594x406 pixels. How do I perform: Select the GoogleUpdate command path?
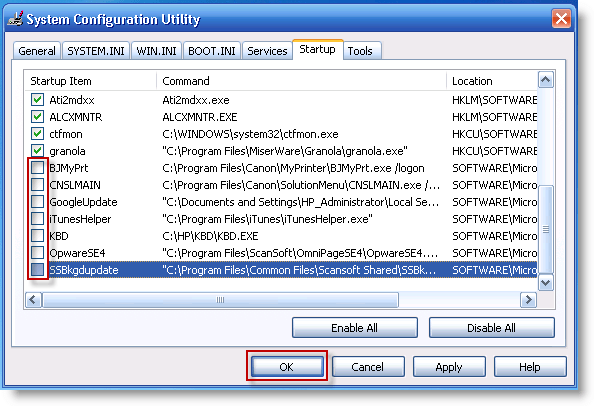pos(301,202)
